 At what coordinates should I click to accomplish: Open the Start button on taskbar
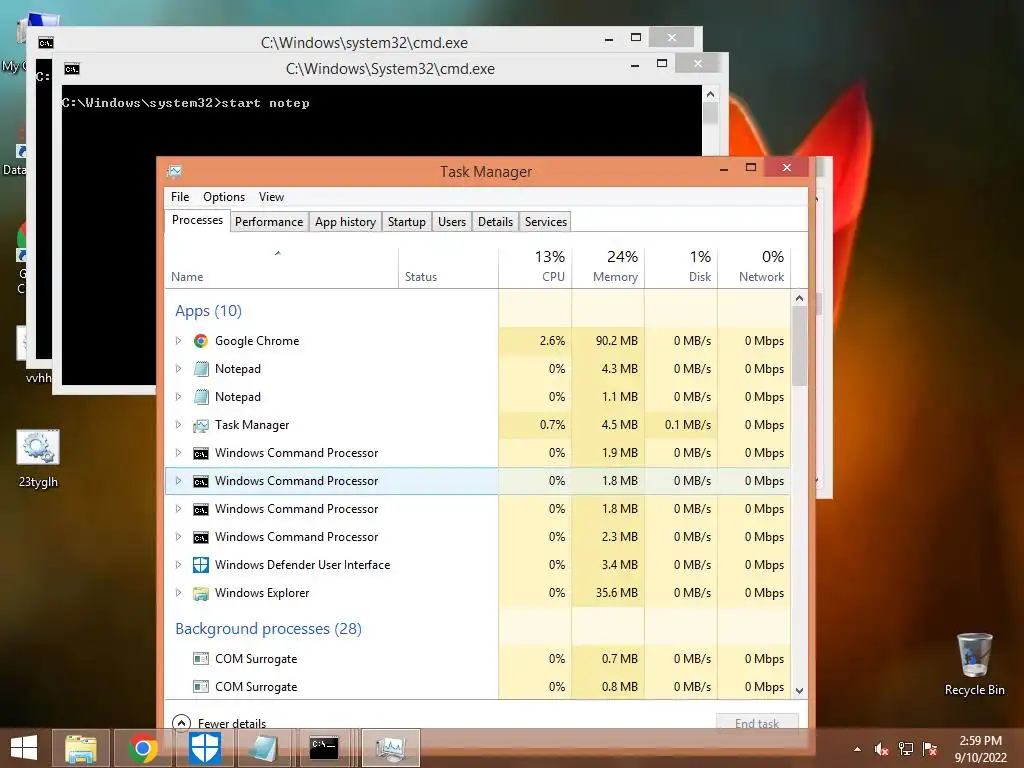24,748
